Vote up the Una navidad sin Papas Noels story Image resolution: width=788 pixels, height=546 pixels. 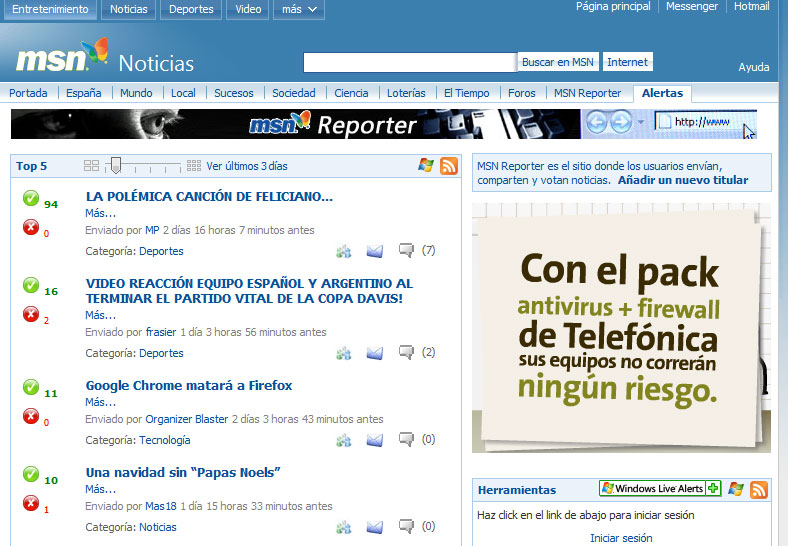(31, 474)
